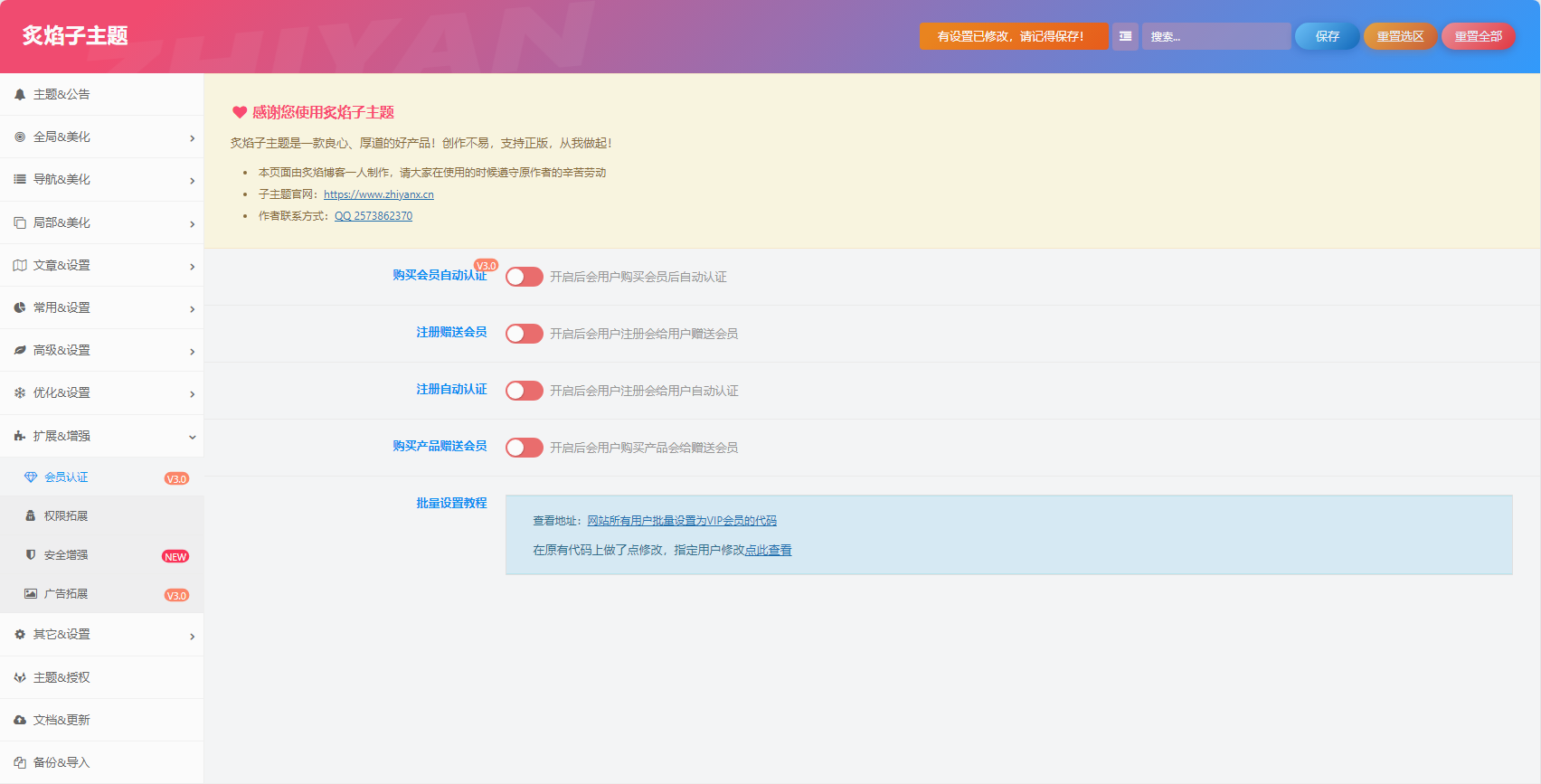Collapse 扩展&增强 with its chevron

pos(192,437)
